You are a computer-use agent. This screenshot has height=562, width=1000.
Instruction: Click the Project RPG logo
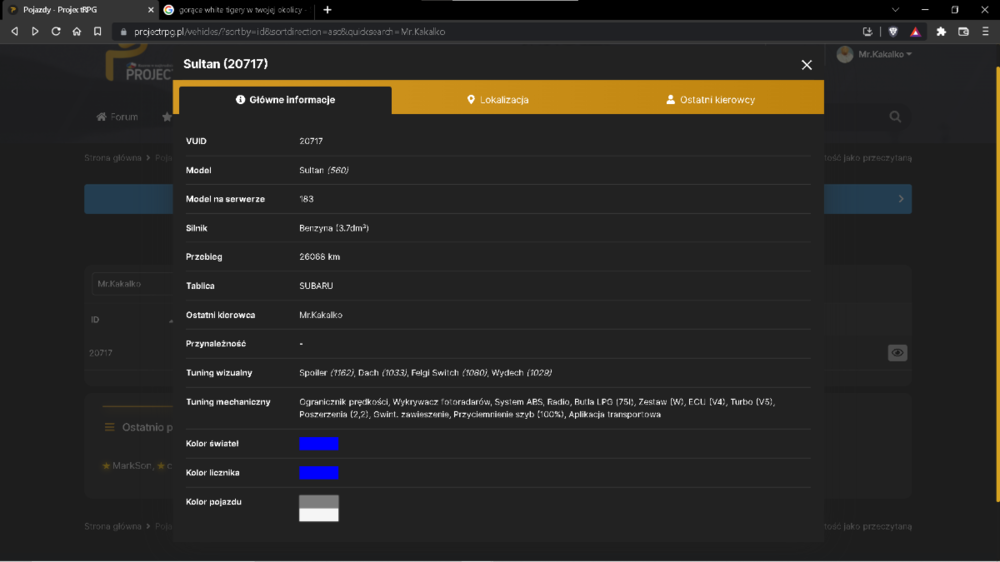139,63
